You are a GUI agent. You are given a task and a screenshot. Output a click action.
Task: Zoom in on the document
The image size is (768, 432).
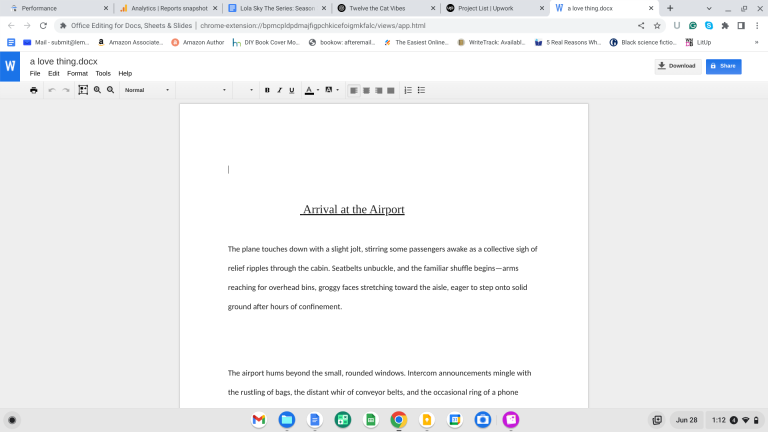tap(97, 90)
